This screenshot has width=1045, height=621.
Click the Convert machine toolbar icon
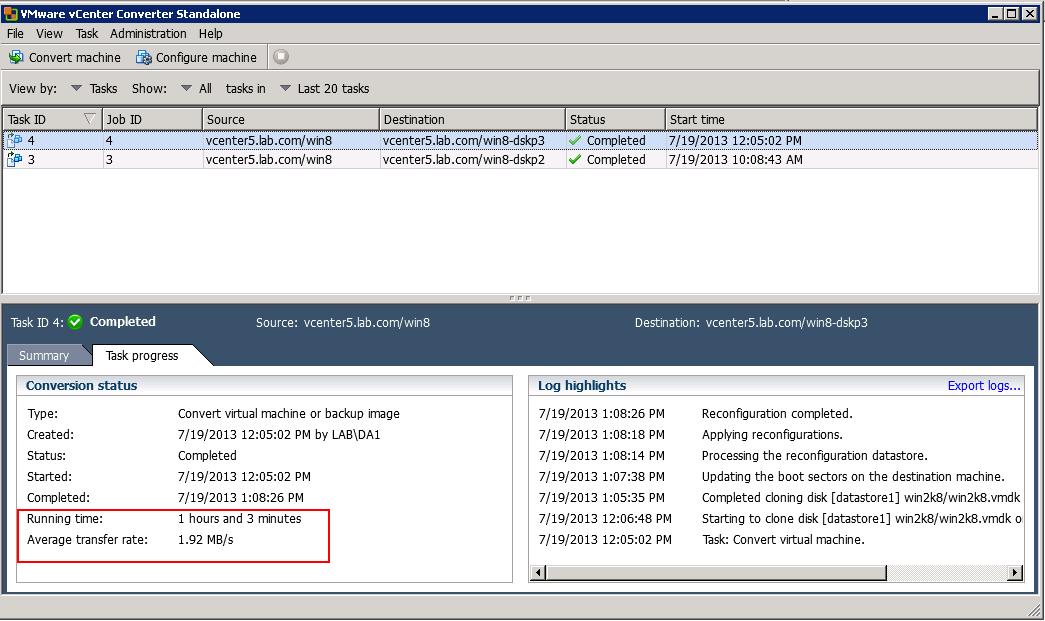click(x=16, y=57)
